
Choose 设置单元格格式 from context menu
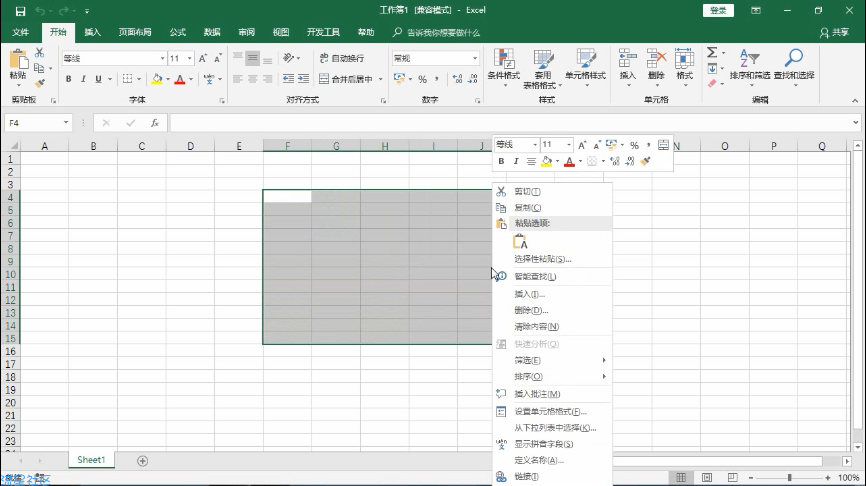550,411
